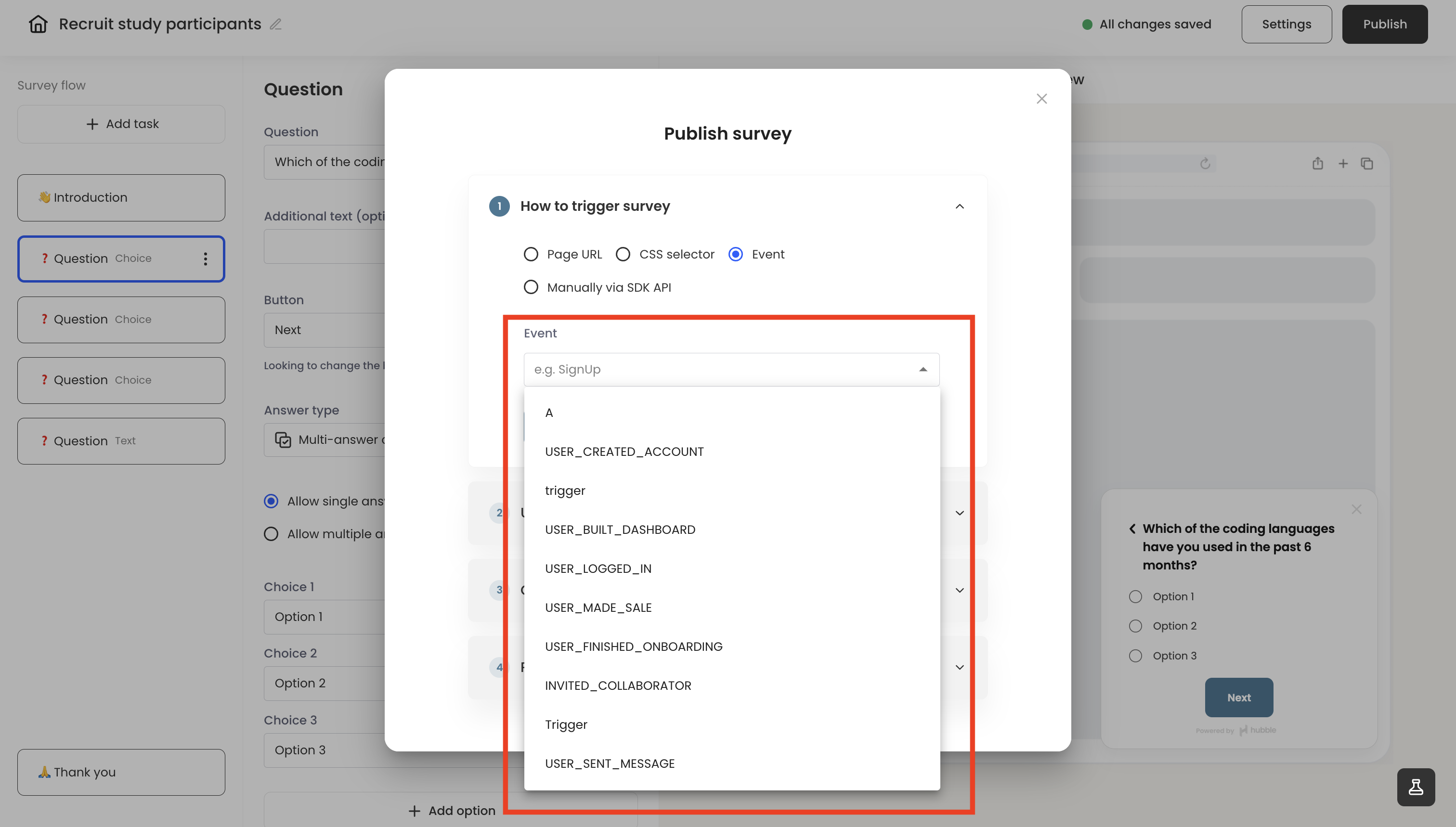Collapse the How to trigger survey section
This screenshot has height=827, width=1456.
(960, 206)
